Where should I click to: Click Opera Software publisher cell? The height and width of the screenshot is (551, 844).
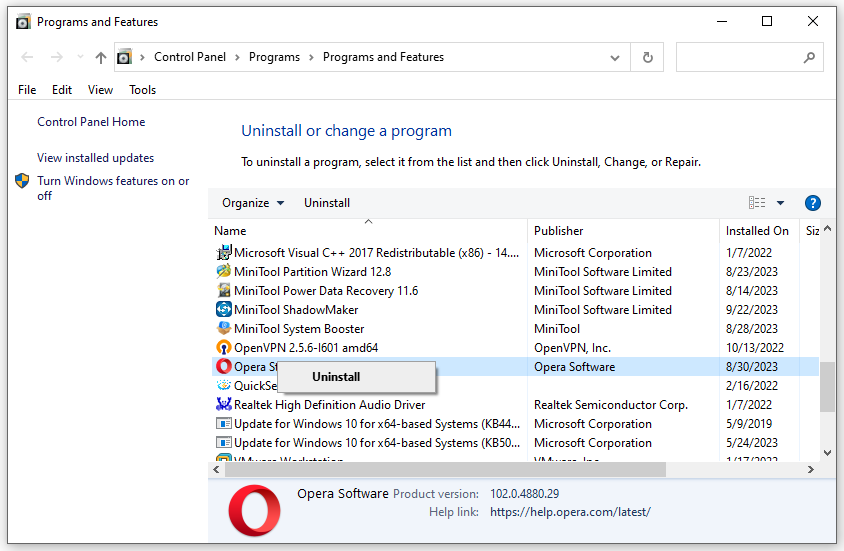(574, 366)
